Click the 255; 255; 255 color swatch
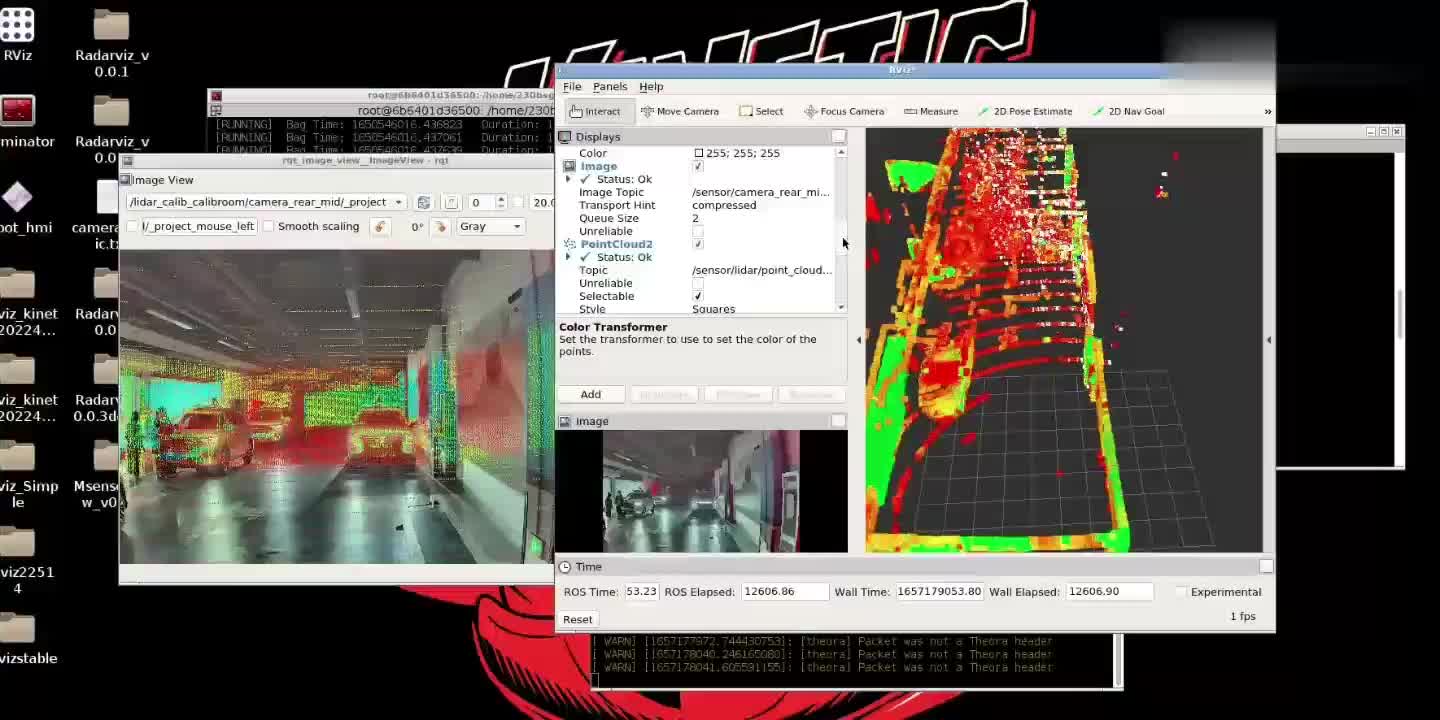 (x=698, y=153)
